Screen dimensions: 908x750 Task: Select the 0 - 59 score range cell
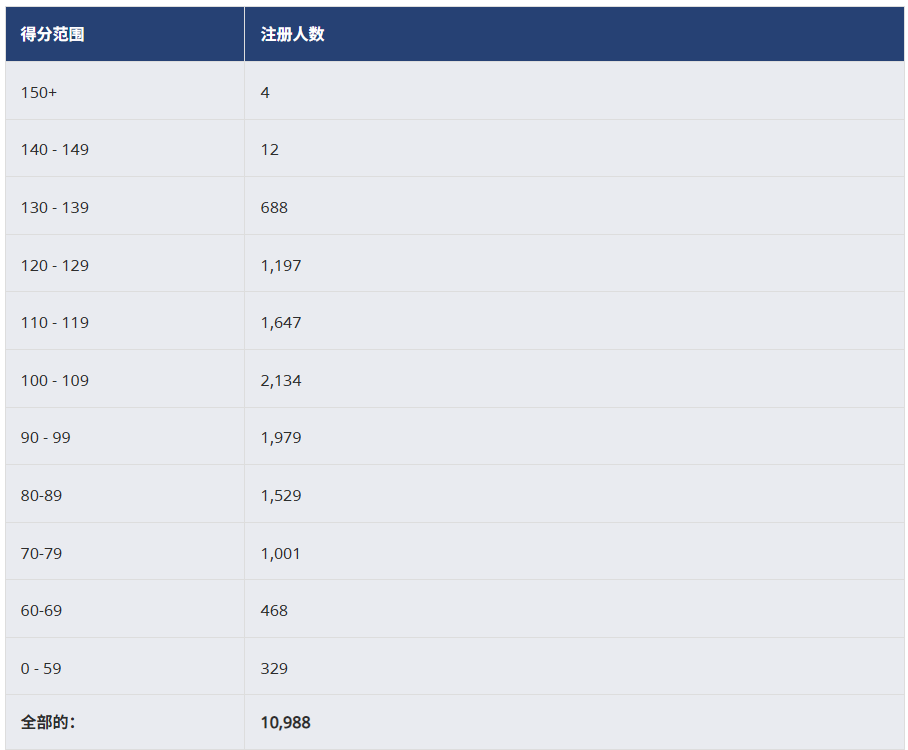pos(41,668)
